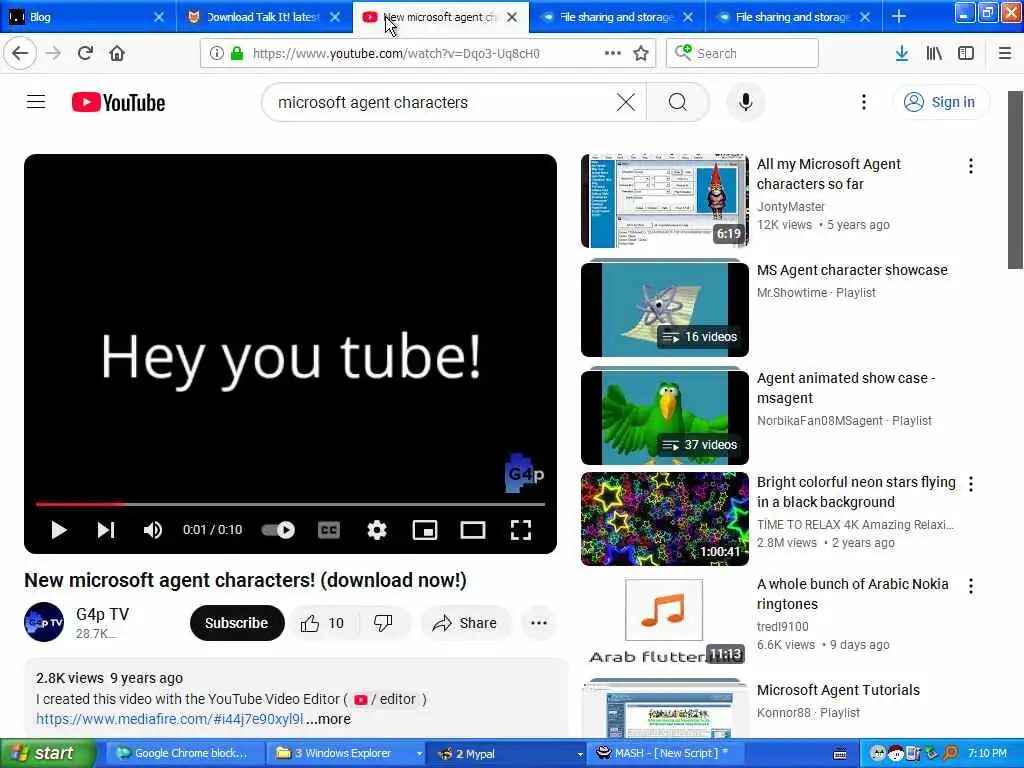Open MS Agent character showcase playlist
The width and height of the screenshot is (1024, 768).
(852, 270)
